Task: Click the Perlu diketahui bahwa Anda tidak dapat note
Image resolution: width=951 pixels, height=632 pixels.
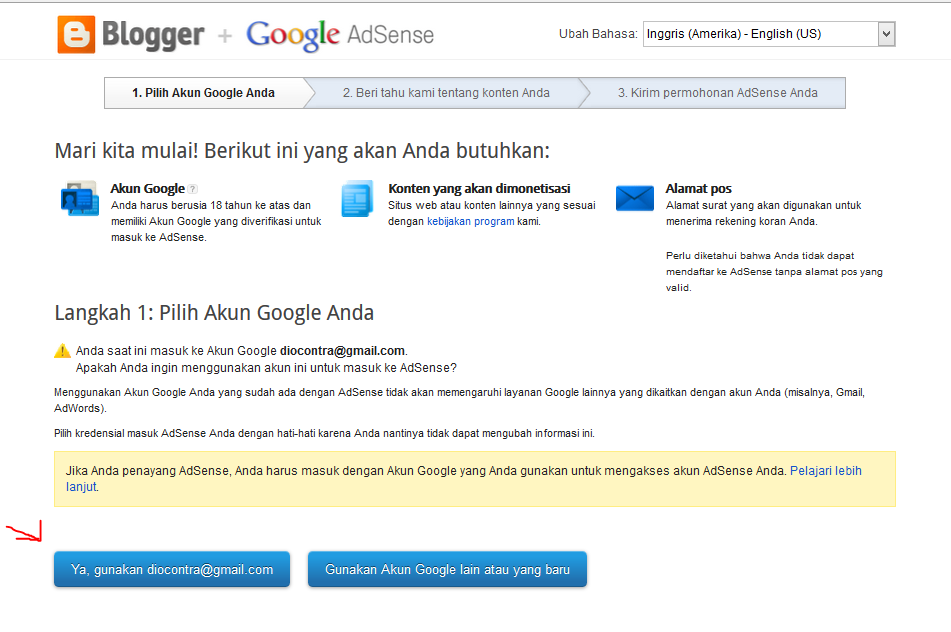Action: pos(774,272)
